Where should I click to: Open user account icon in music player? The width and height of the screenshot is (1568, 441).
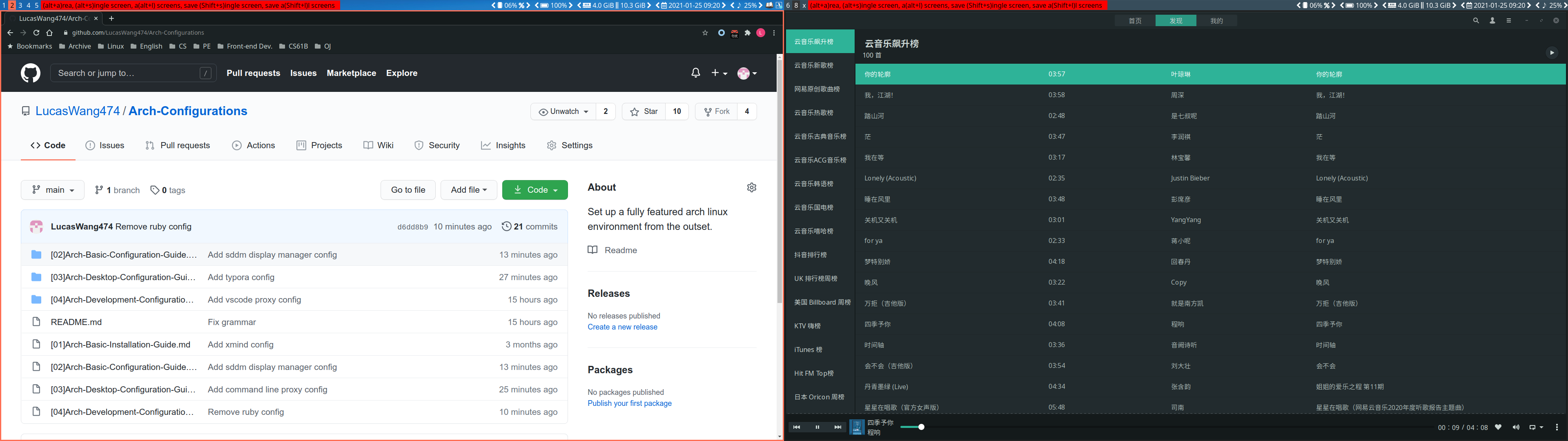(1492, 21)
